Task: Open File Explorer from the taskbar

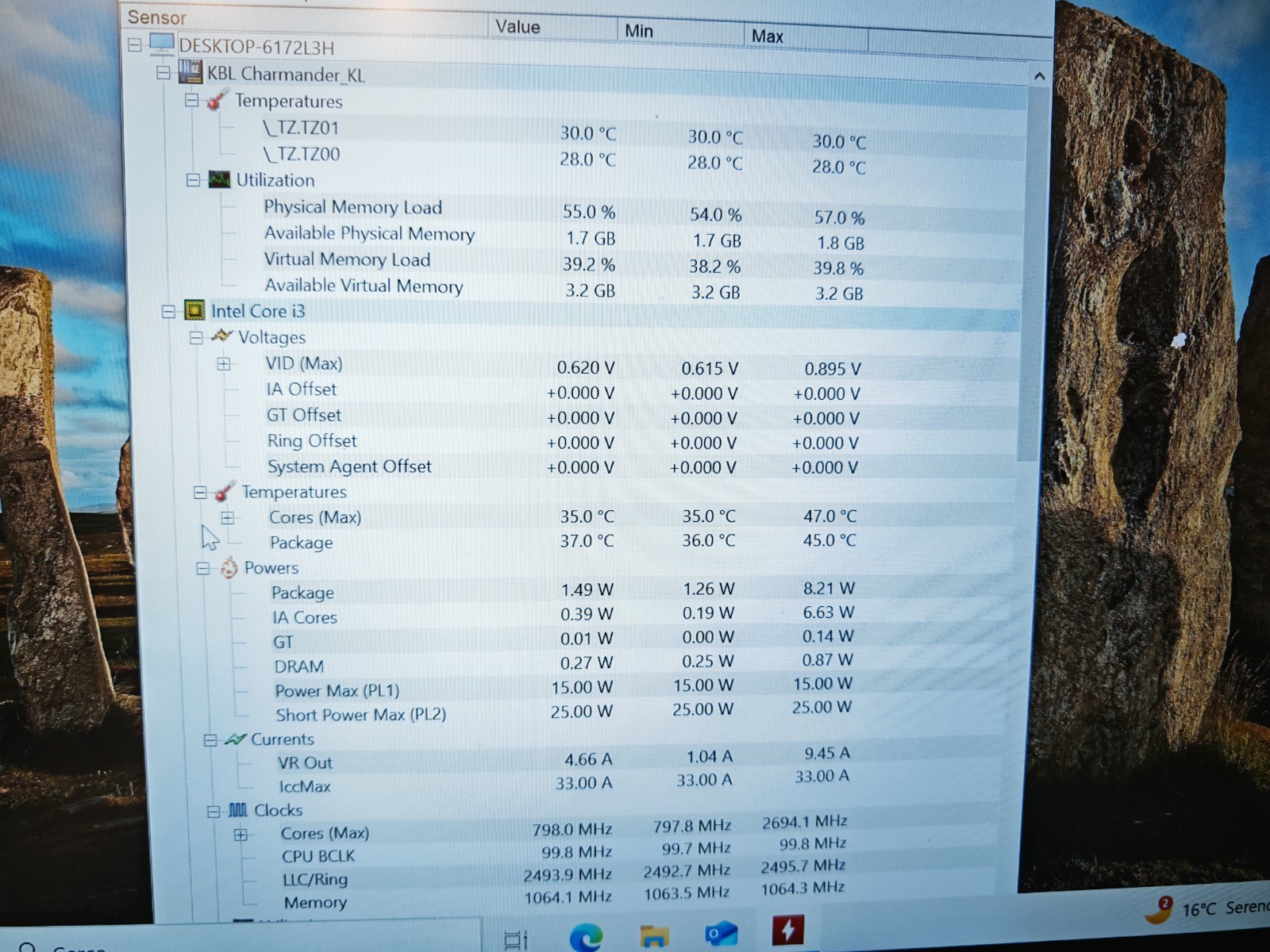Action: point(654,936)
